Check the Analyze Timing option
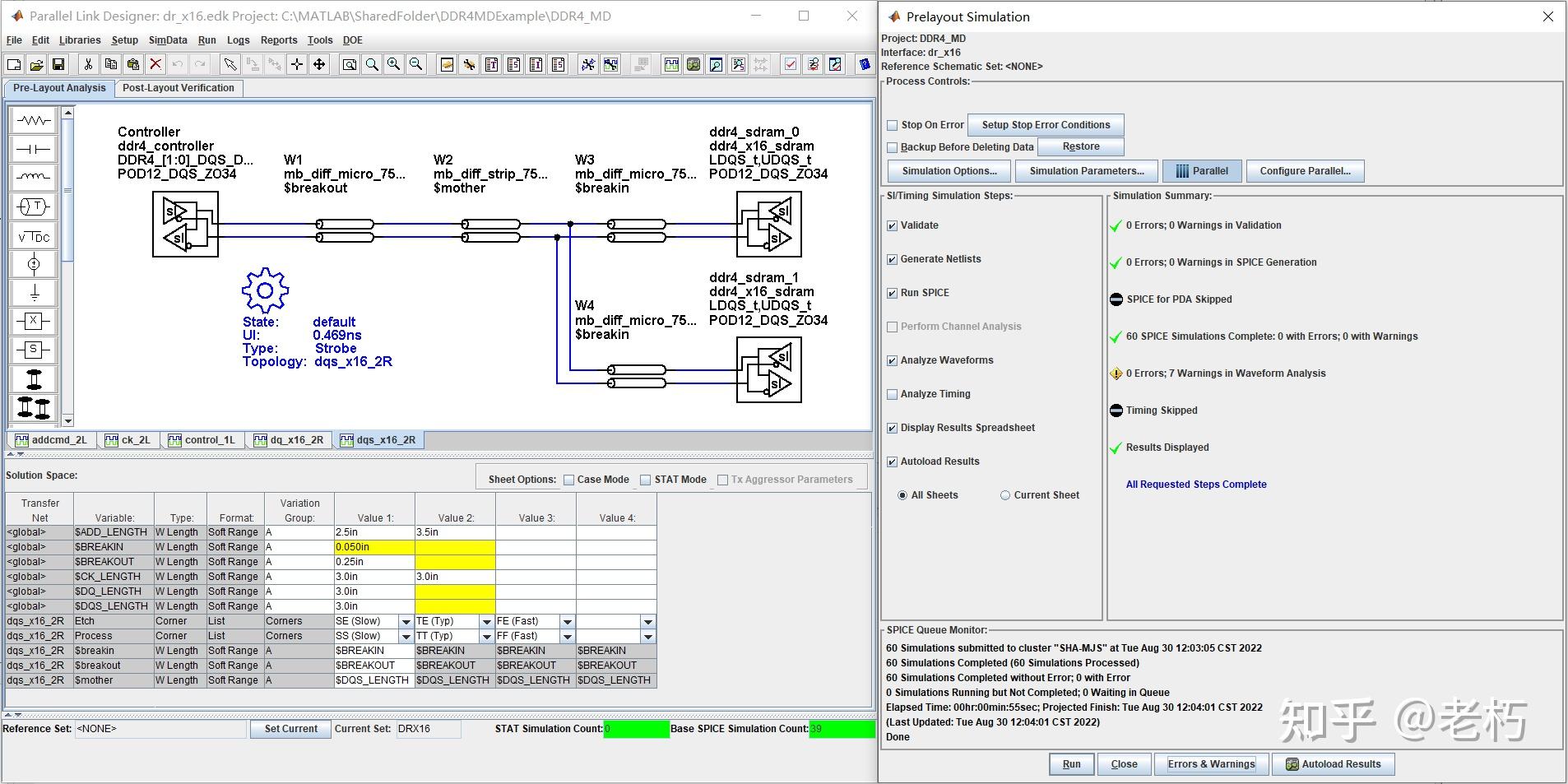The width and height of the screenshot is (1568, 784). click(x=892, y=394)
